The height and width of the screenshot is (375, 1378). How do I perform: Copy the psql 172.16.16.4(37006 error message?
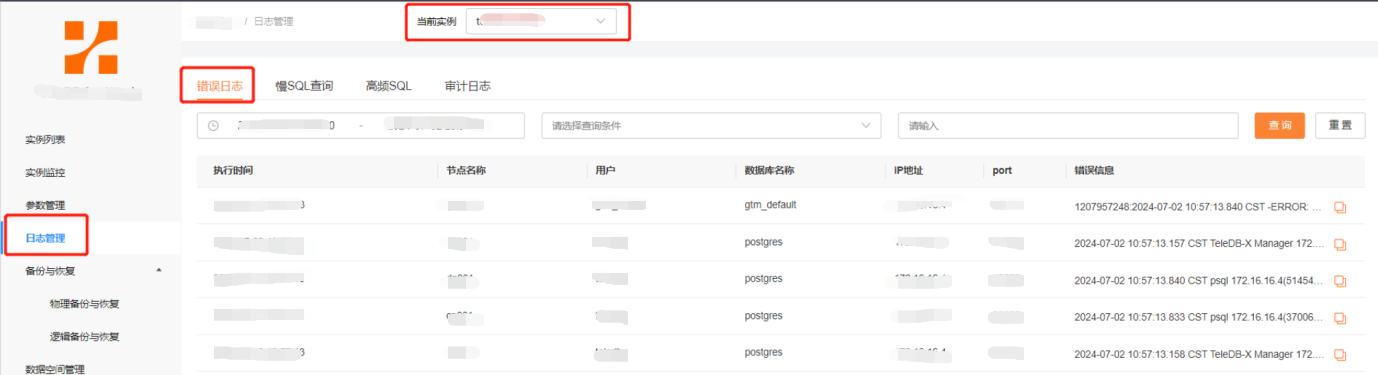[1340, 318]
